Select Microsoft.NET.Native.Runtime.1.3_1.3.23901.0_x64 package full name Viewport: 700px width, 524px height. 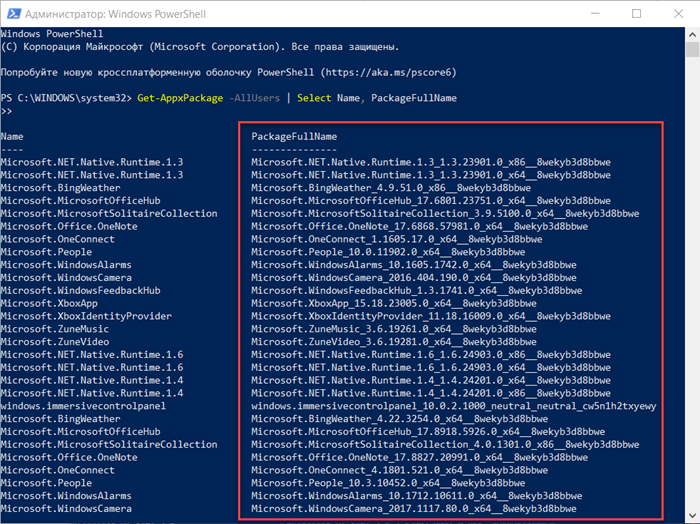coord(431,175)
